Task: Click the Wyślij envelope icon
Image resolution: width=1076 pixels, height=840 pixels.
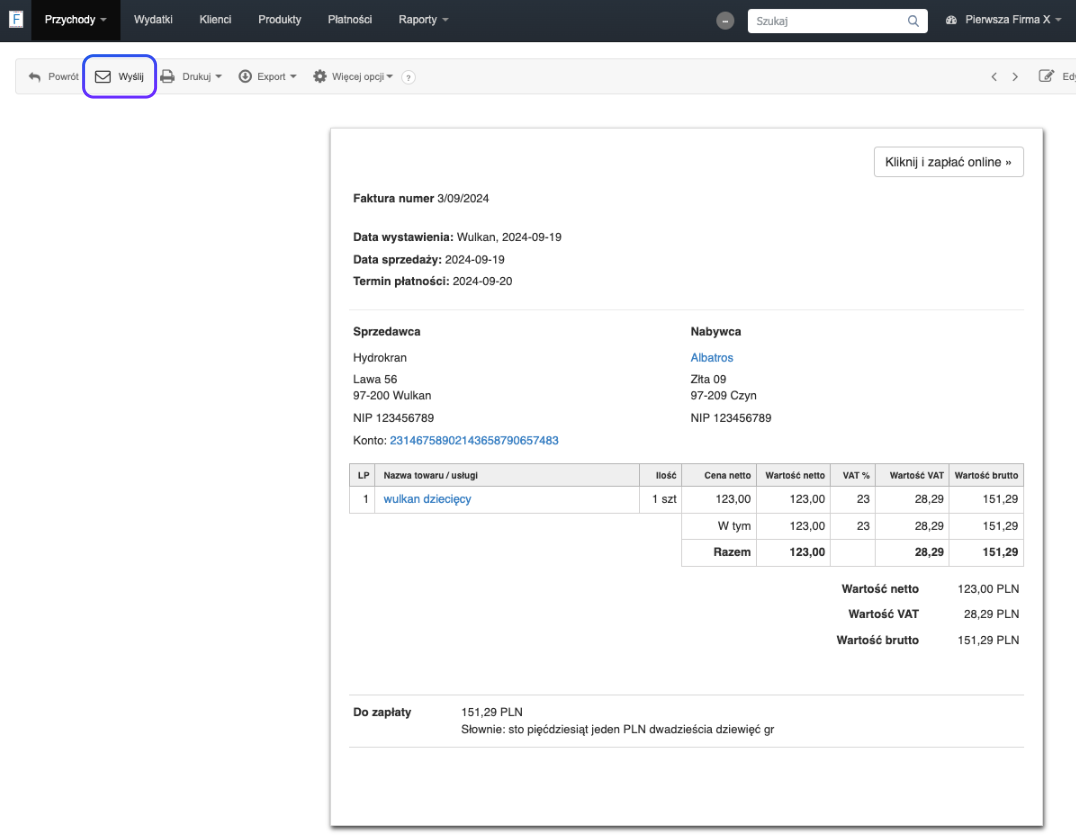Action: (103, 77)
